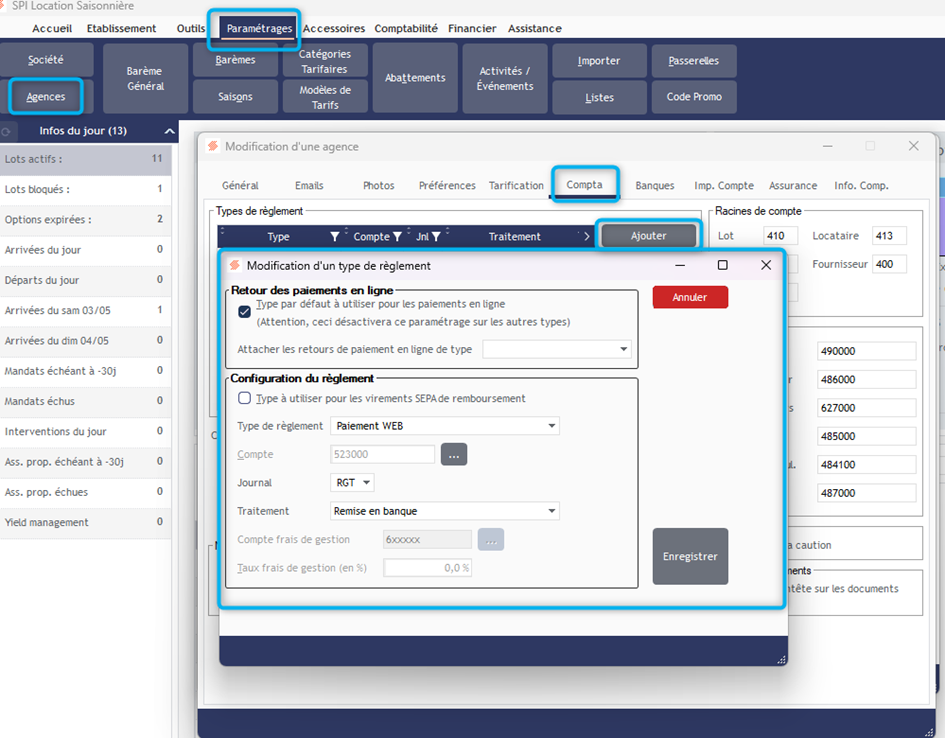945x738 pixels.
Task: Maximize the Modification d'un type de règlement window
Action: (x=722, y=265)
